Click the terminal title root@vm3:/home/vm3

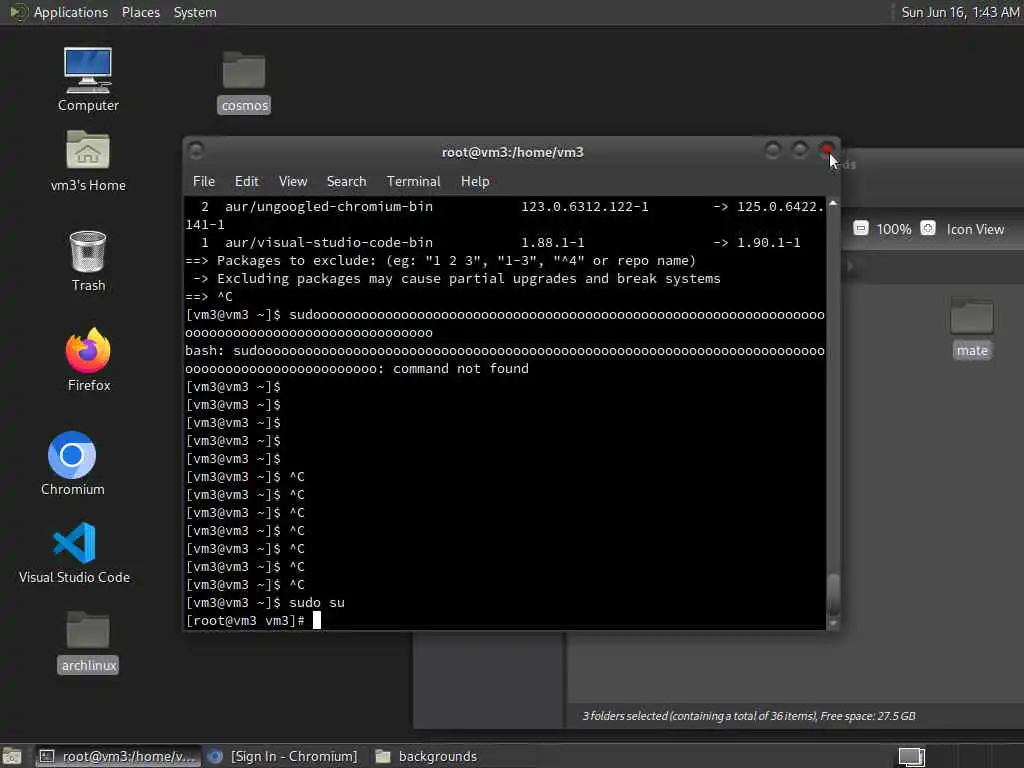click(513, 152)
